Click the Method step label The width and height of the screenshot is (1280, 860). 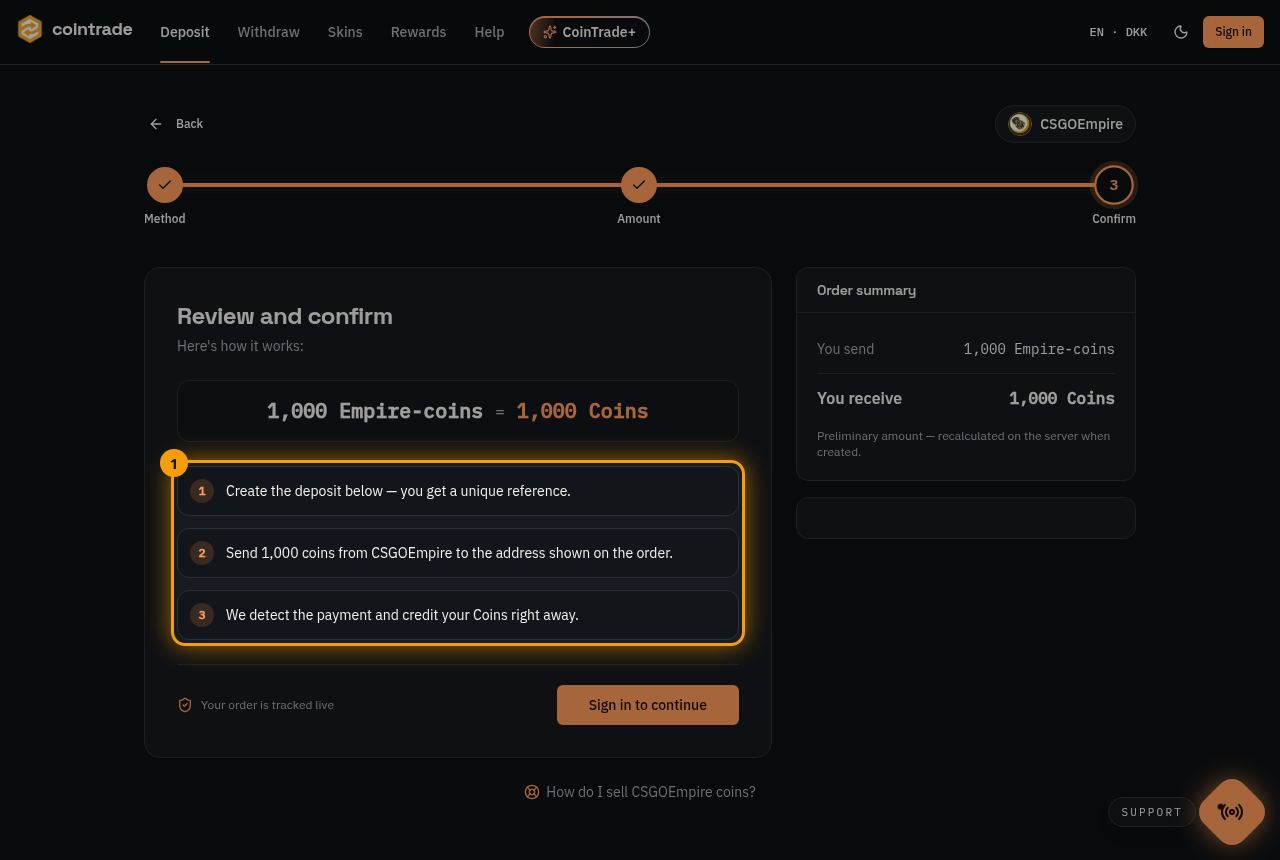(165, 219)
